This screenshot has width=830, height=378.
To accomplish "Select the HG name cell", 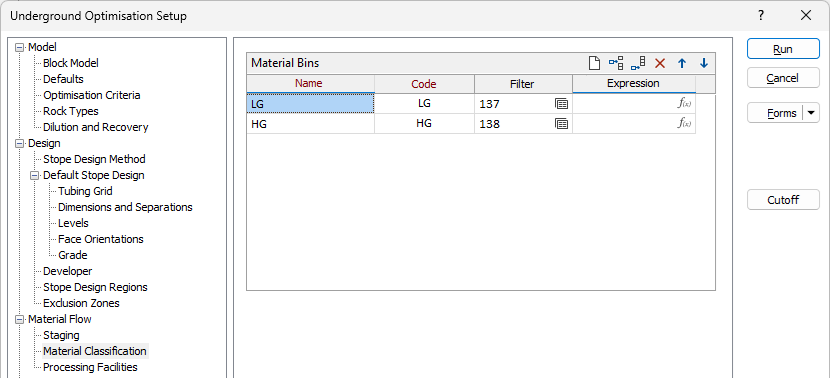I will pyautogui.click(x=310, y=123).
